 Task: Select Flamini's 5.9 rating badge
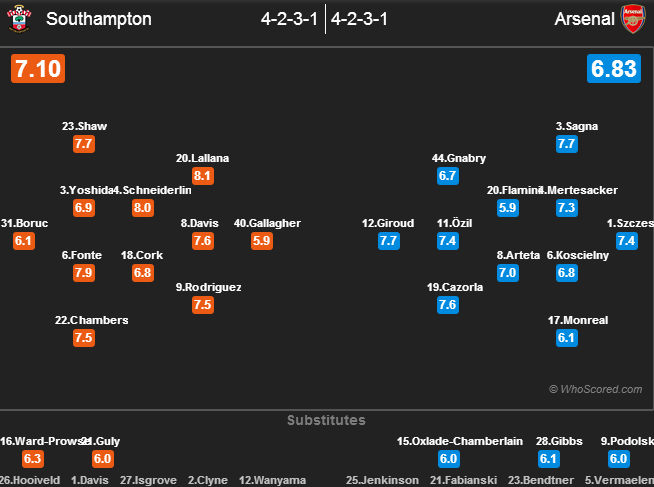click(508, 208)
